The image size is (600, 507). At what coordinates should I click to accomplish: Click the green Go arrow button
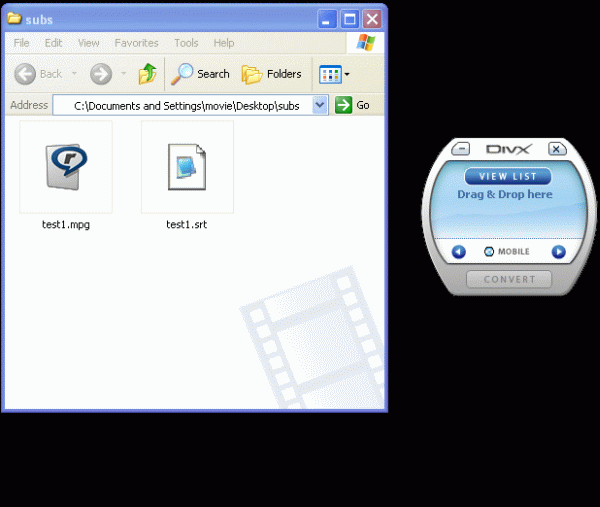pos(343,105)
